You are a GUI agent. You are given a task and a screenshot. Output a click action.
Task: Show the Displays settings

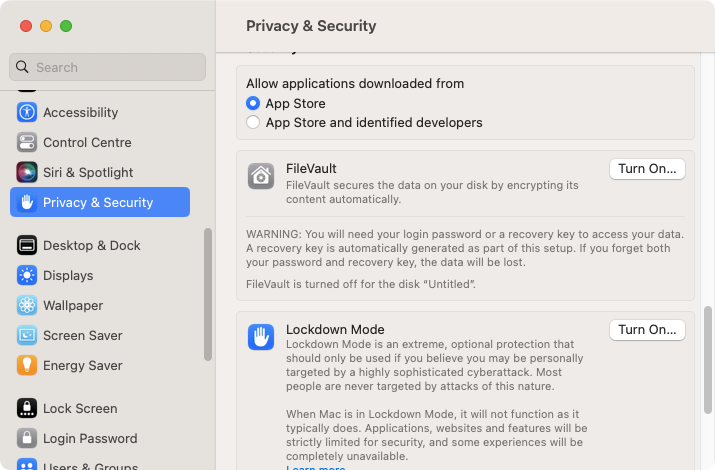coord(100,275)
